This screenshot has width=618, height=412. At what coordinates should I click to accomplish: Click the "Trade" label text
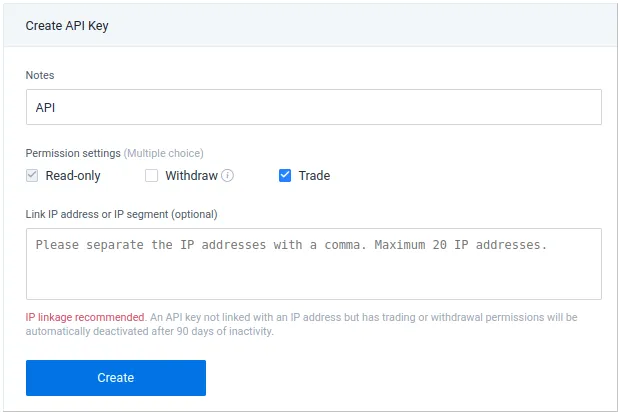tap(314, 176)
